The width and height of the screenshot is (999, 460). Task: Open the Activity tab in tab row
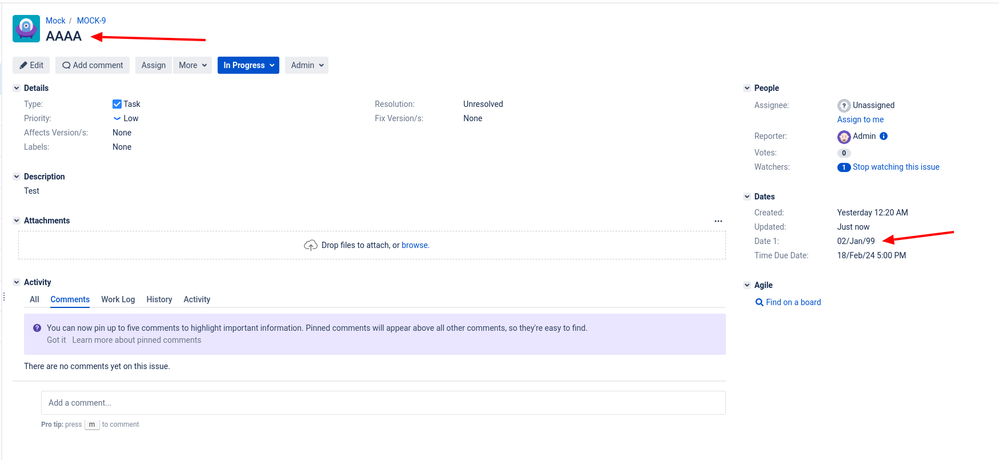pos(197,299)
